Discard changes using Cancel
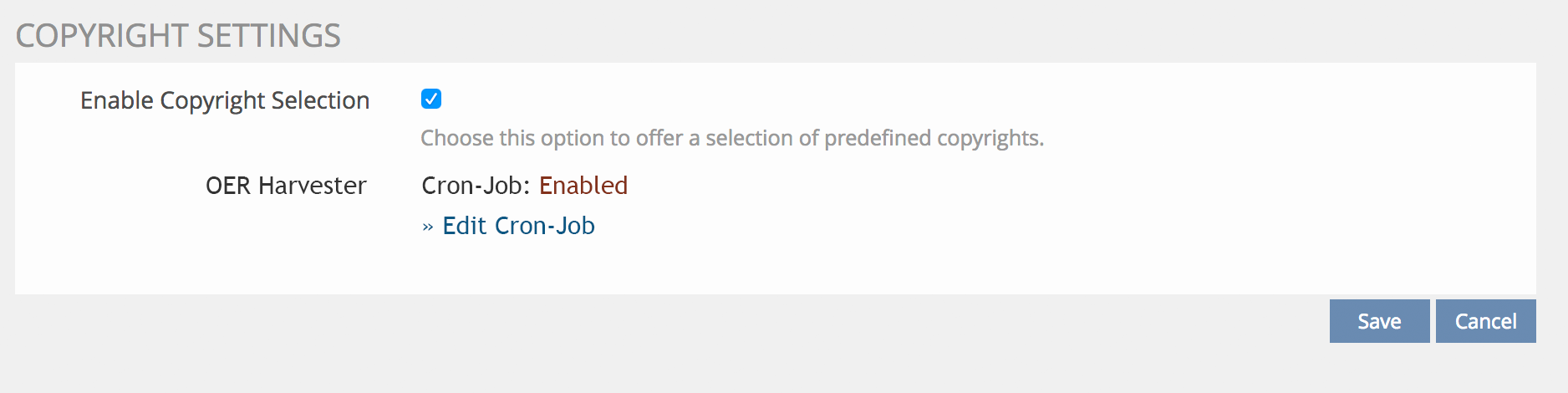The height and width of the screenshot is (393, 1568). [x=1485, y=322]
